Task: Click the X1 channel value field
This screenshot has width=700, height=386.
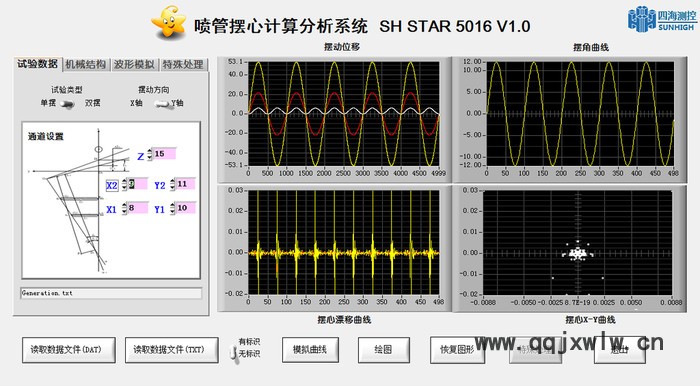Action: point(138,208)
